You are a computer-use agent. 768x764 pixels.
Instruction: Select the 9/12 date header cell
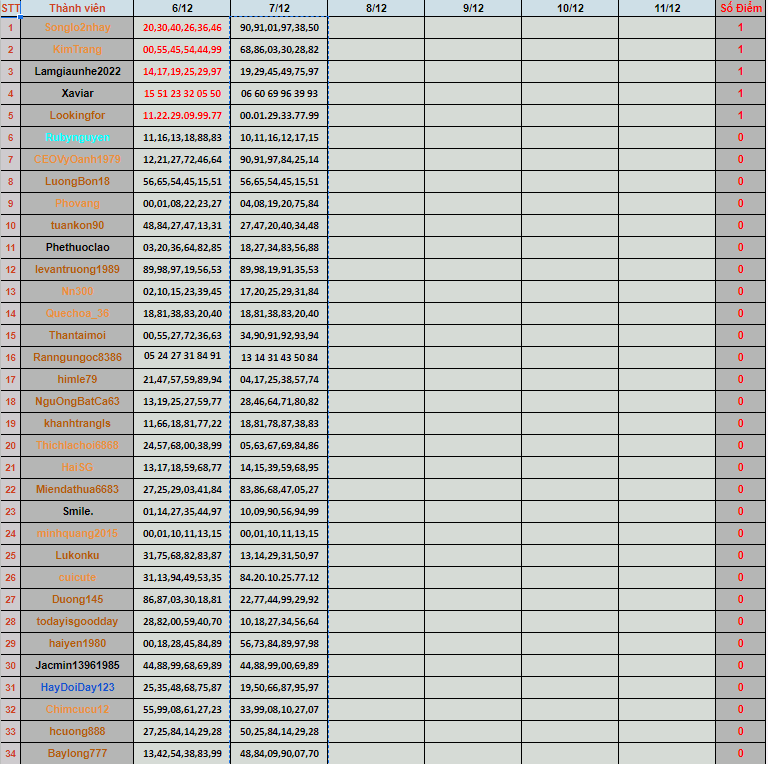pyautogui.click(x=473, y=8)
